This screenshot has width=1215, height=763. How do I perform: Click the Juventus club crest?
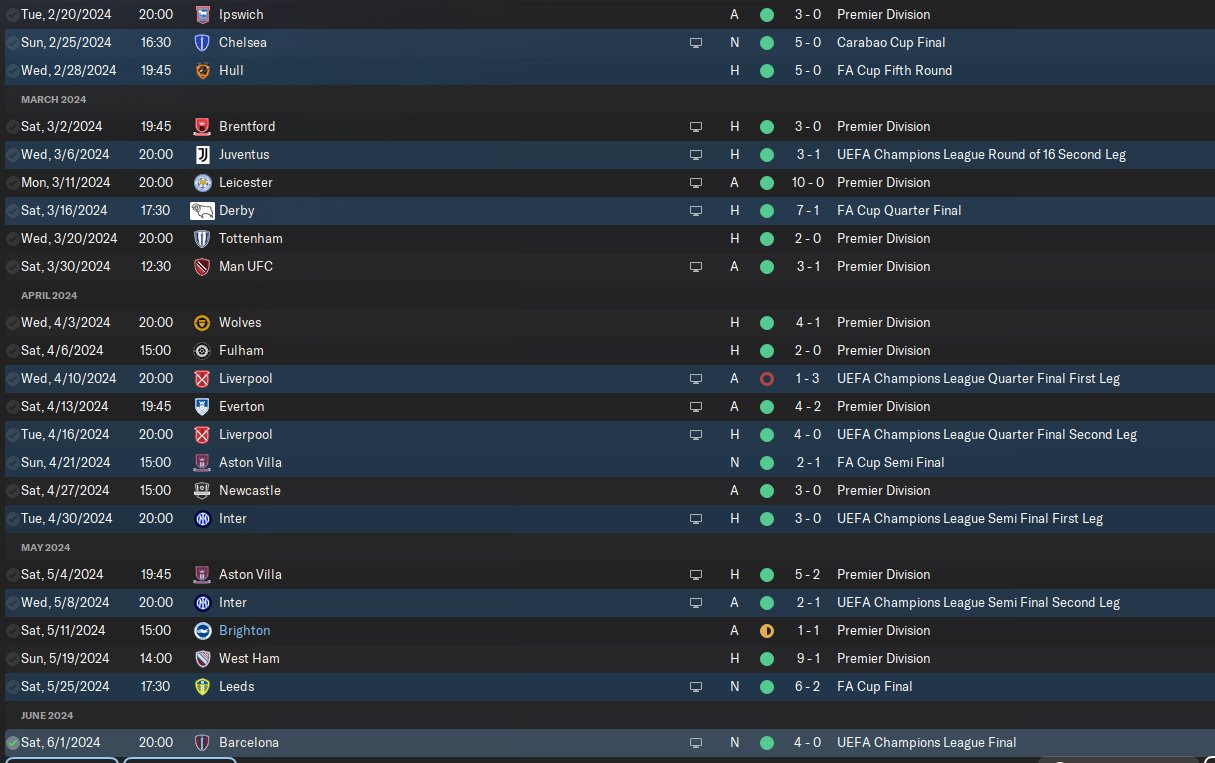pos(202,155)
